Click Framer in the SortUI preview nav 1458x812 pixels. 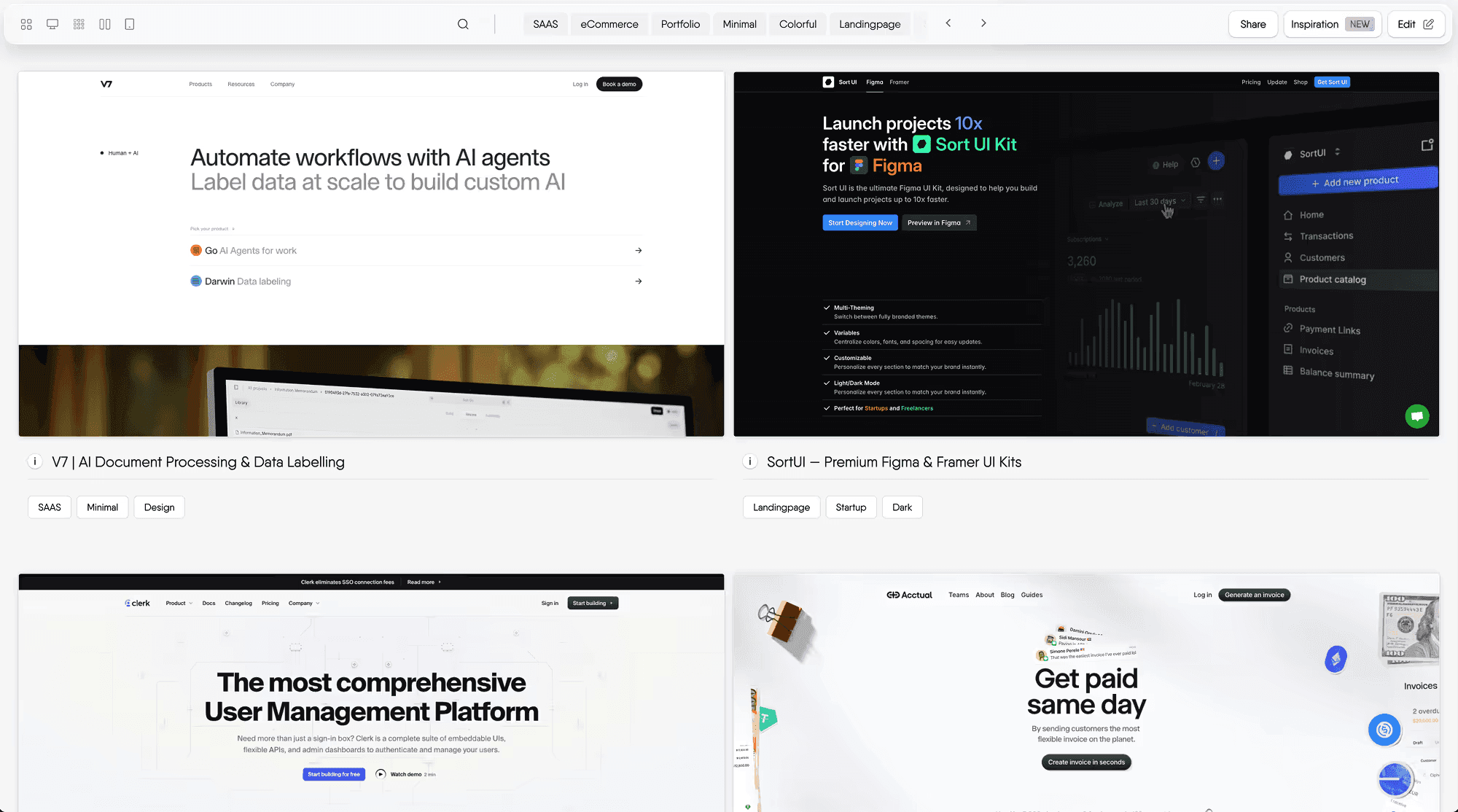[x=900, y=82]
